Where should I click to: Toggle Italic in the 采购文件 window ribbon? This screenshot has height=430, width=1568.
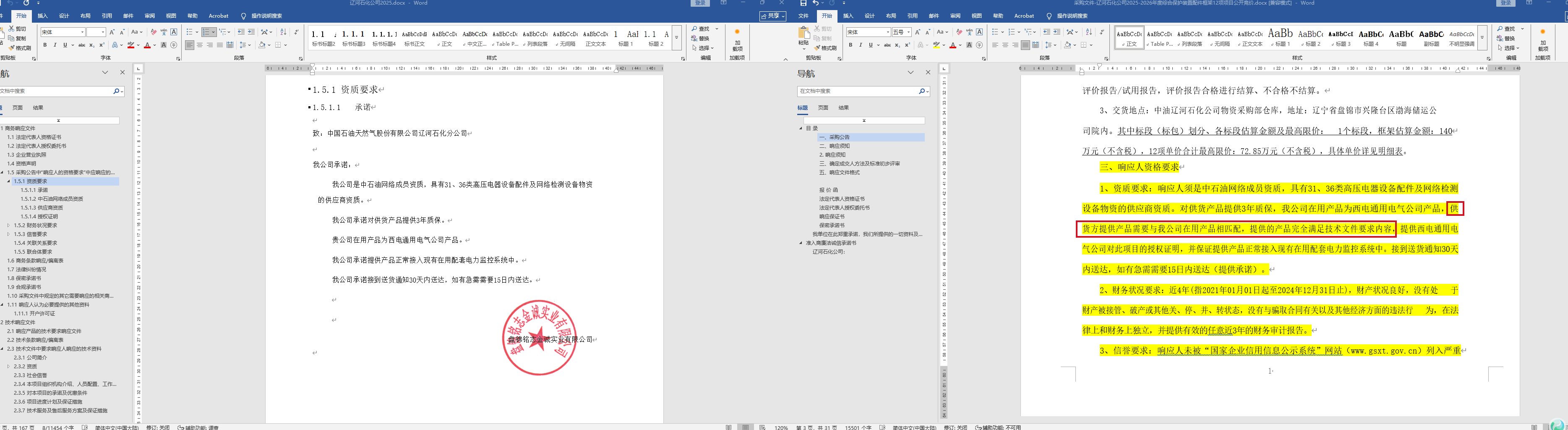pyautogui.click(x=860, y=45)
